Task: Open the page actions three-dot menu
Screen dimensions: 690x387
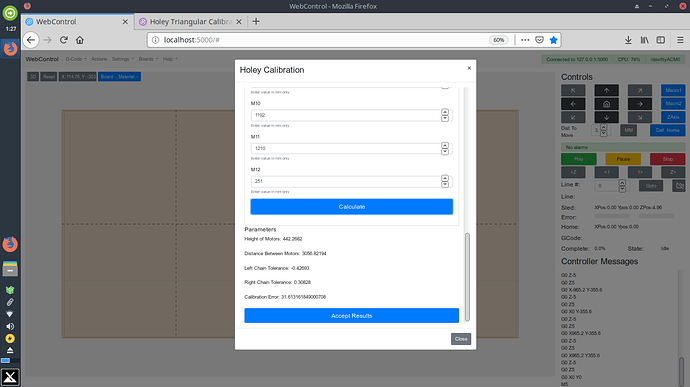Action: pyautogui.click(x=525, y=40)
